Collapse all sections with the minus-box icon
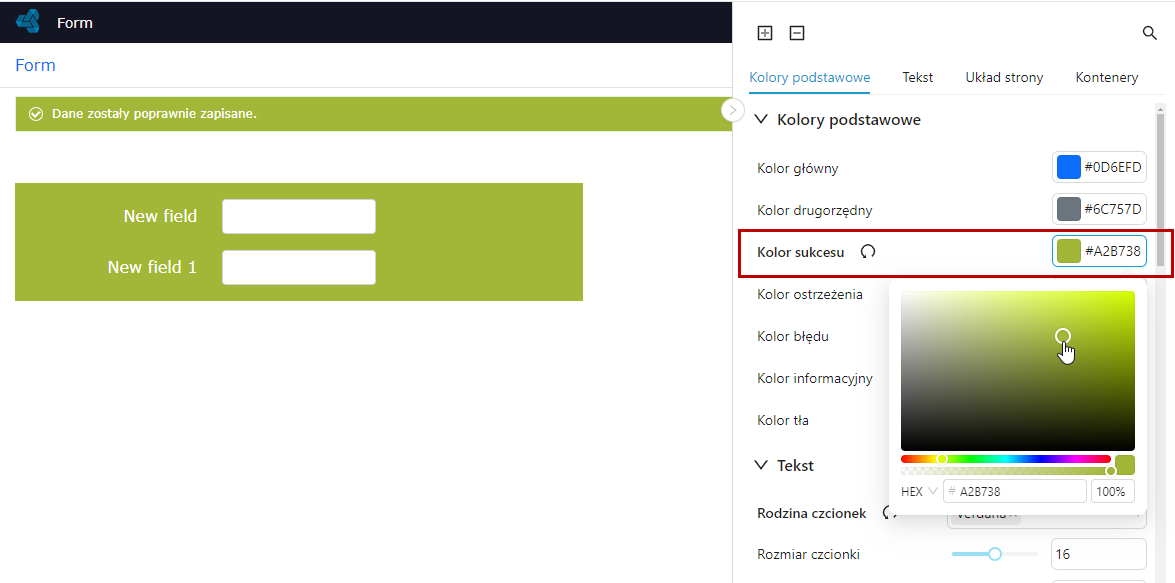Viewport: 1175px width, 583px height. (x=797, y=33)
